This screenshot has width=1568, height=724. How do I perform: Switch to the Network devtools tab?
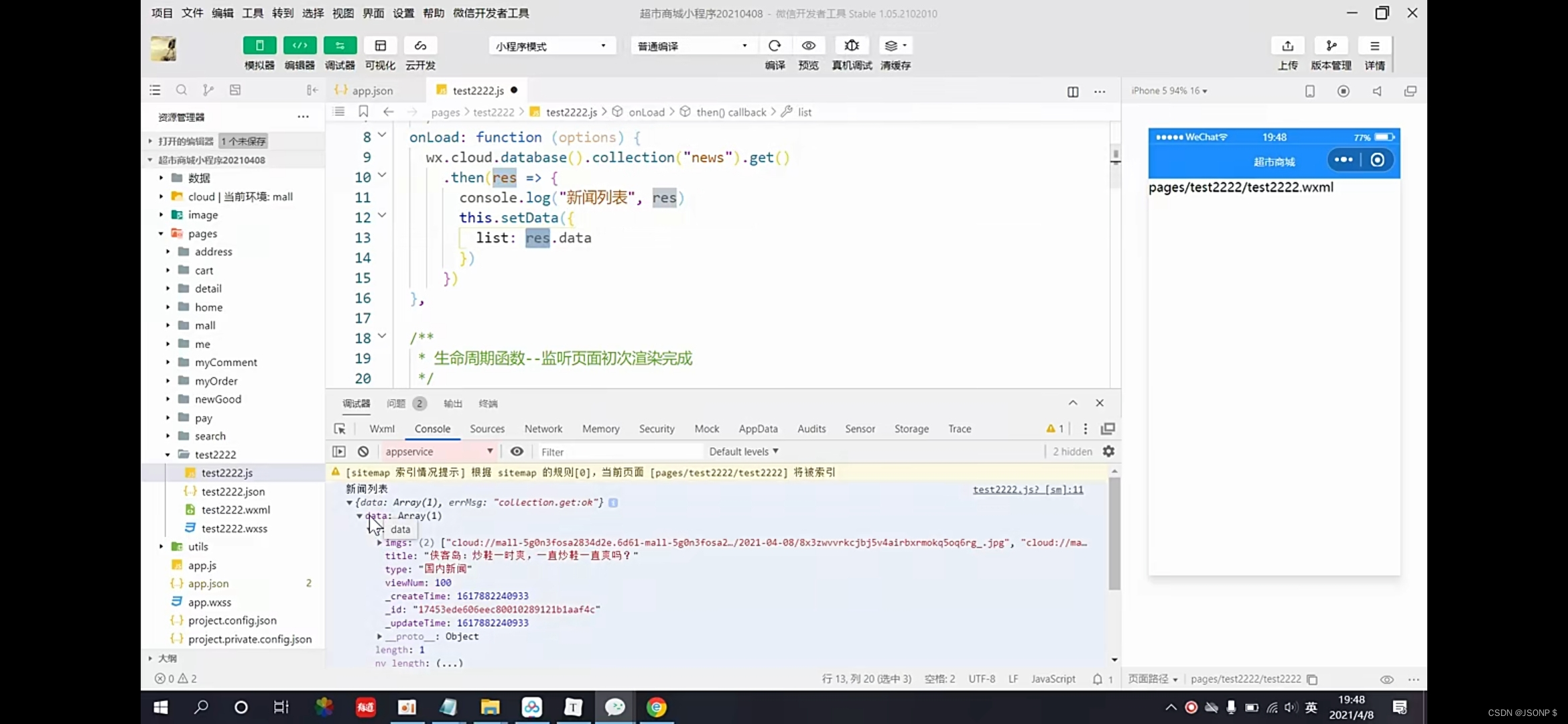[543, 429]
